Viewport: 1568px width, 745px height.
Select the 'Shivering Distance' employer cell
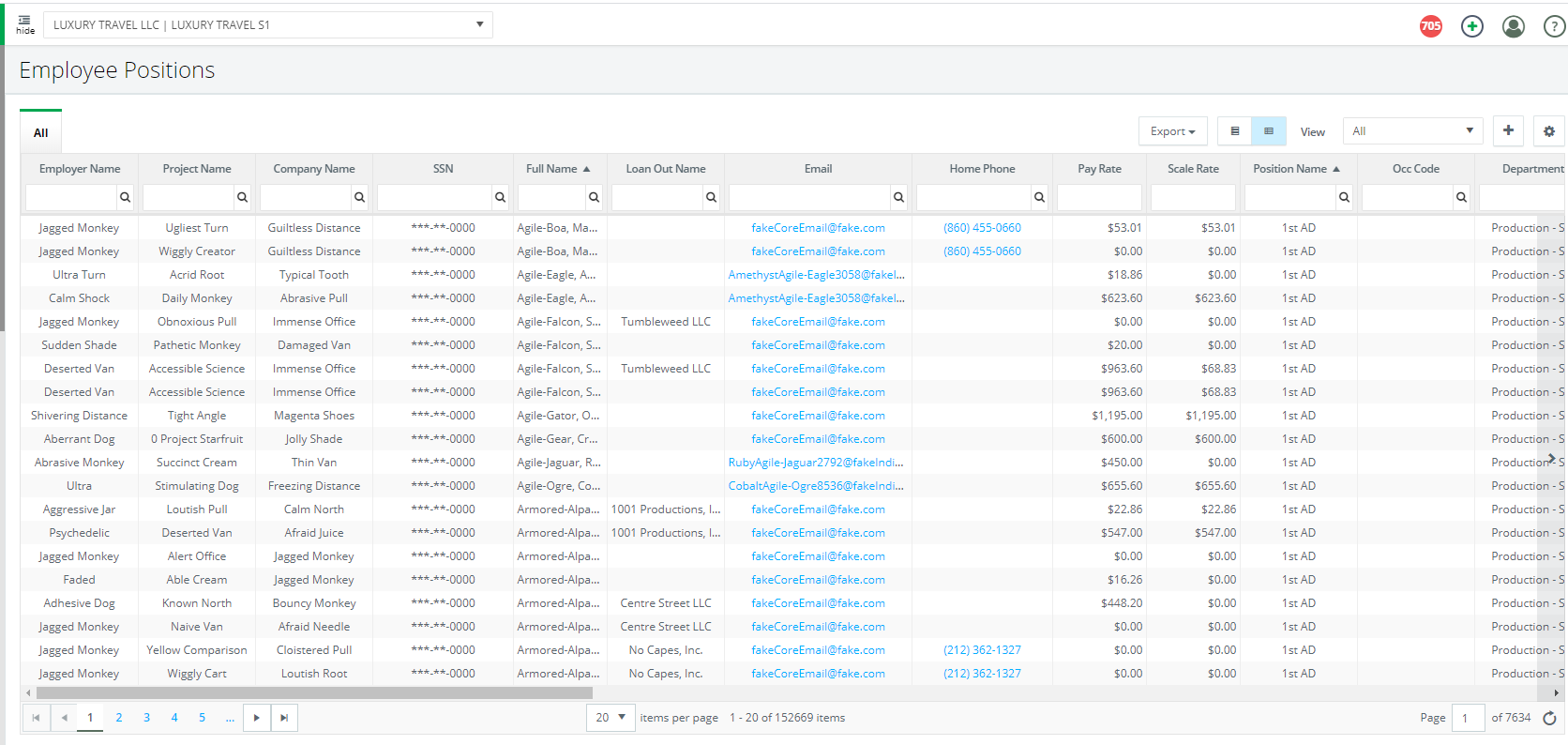[x=79, y=416]
